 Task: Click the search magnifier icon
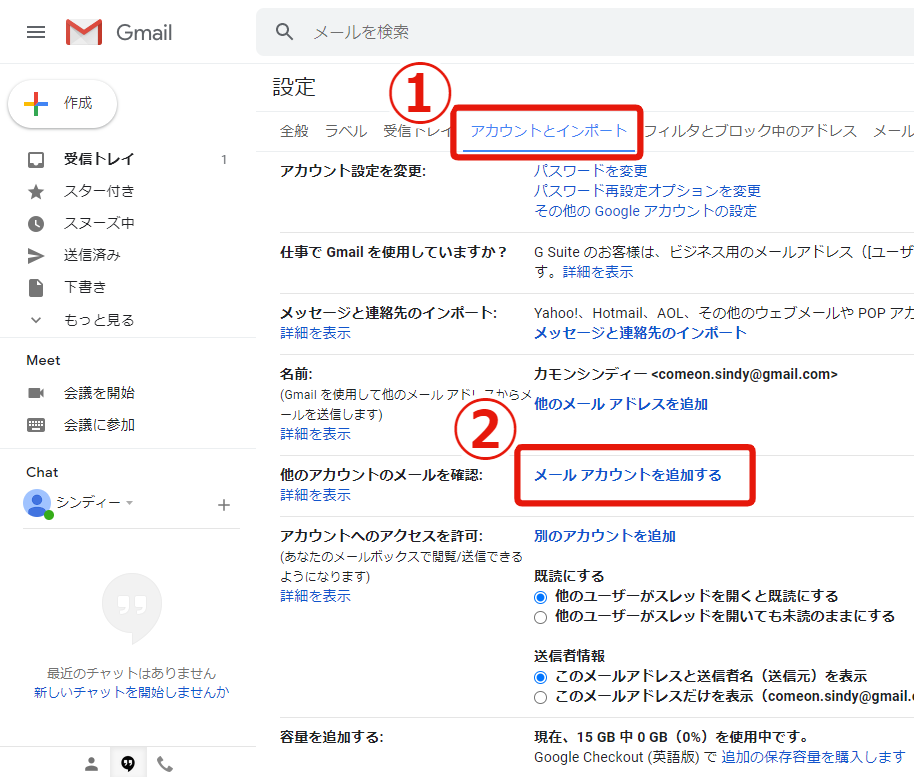point(285,32)
